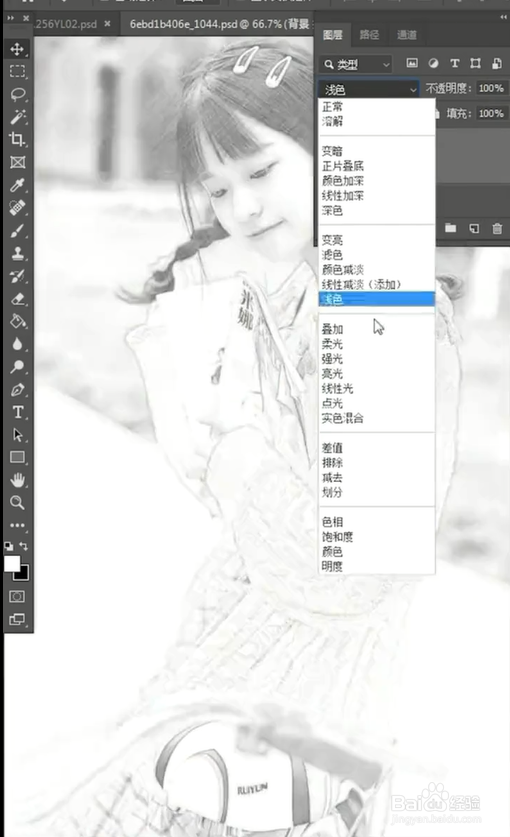Select the Brush tool
510x837 pixels.
17,230
